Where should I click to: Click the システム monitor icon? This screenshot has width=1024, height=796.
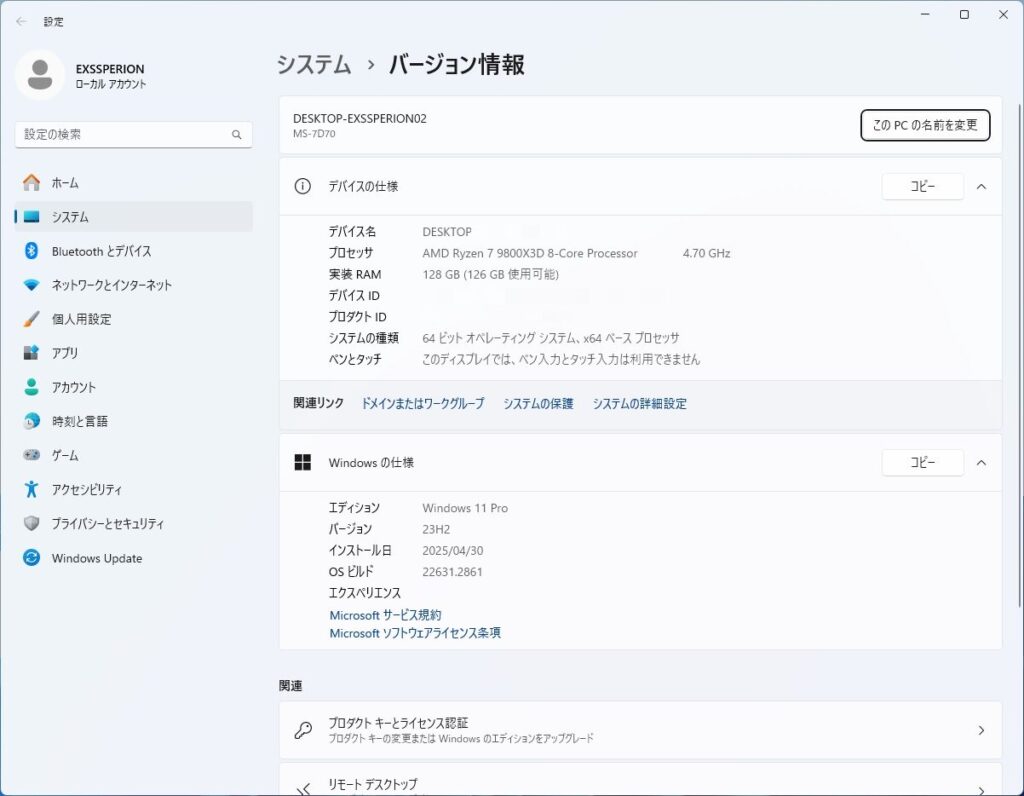31,217
